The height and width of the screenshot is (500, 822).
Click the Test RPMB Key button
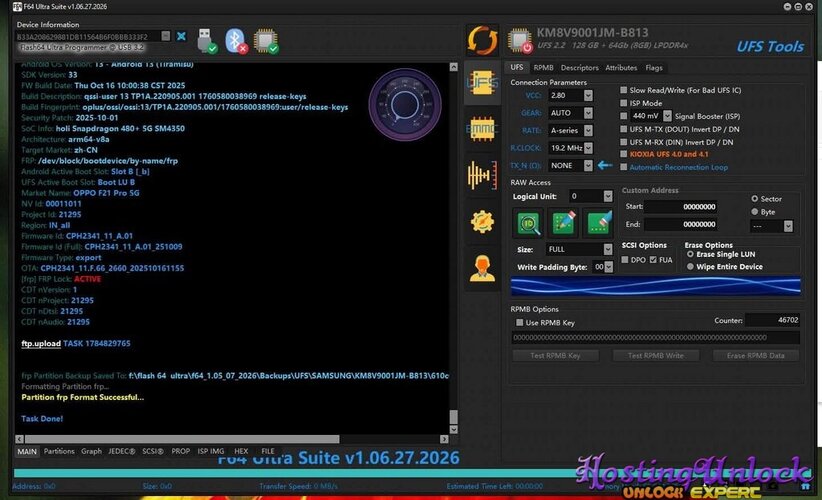[555, 355]
